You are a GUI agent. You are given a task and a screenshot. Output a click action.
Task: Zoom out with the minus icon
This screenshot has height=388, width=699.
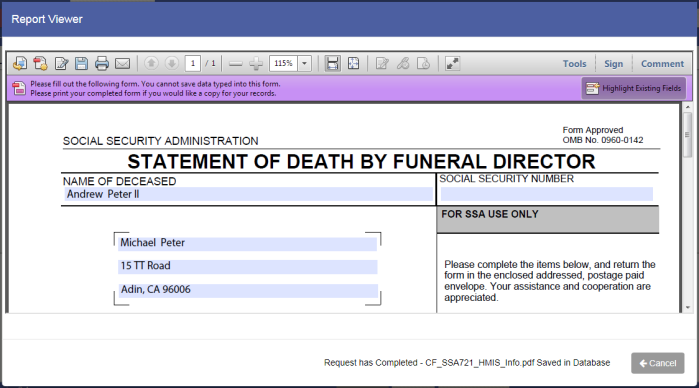[x=235, y=64]
